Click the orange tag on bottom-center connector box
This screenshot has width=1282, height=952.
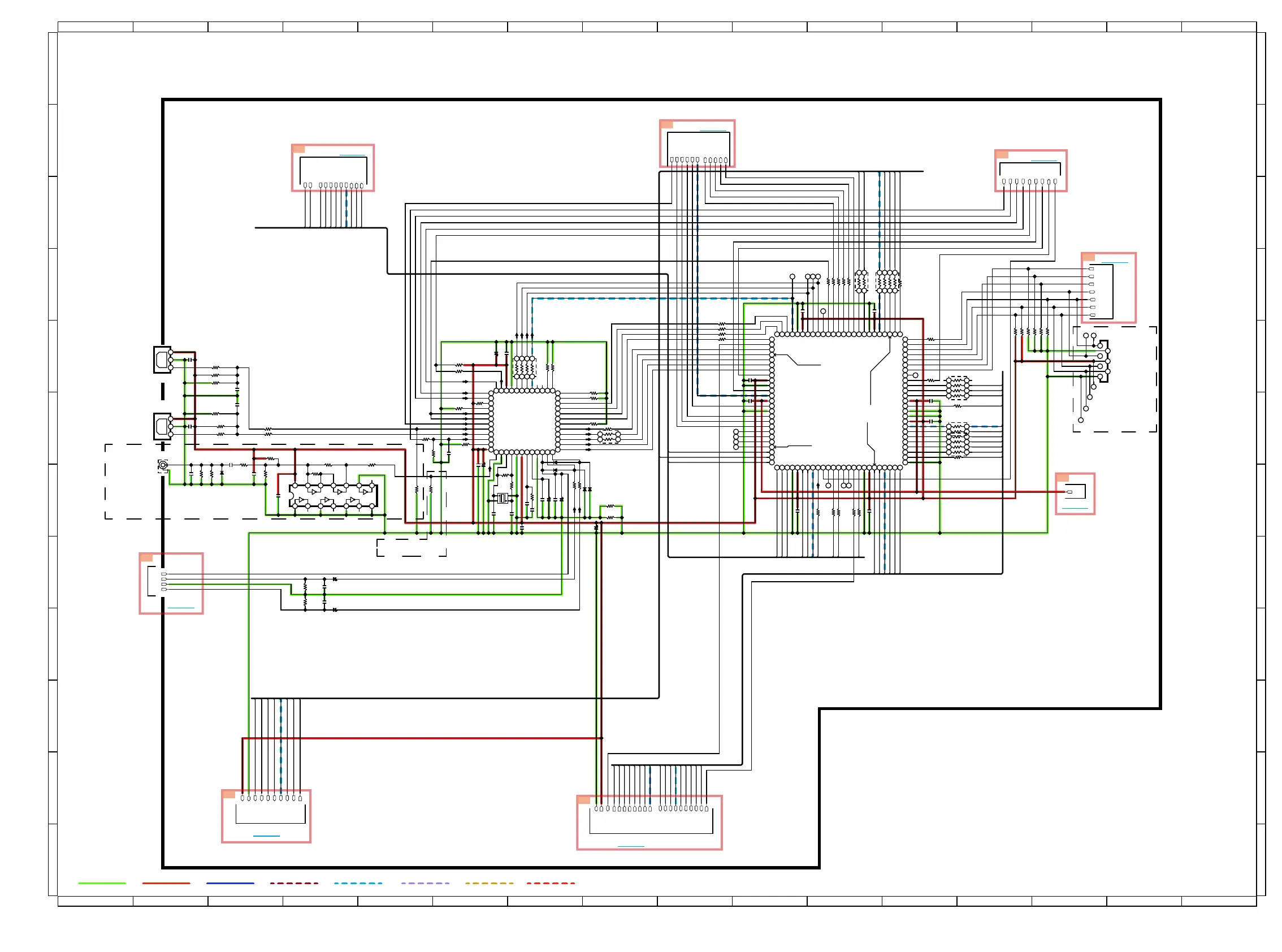pyautogui.click(x=584, y=800)
